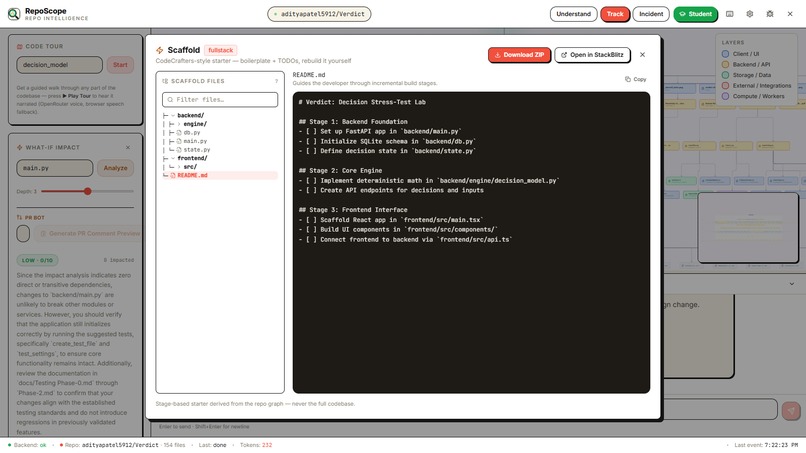Expand the chevron above the chat panel
This screenshot has height=453, width=806.
[792, 284]
